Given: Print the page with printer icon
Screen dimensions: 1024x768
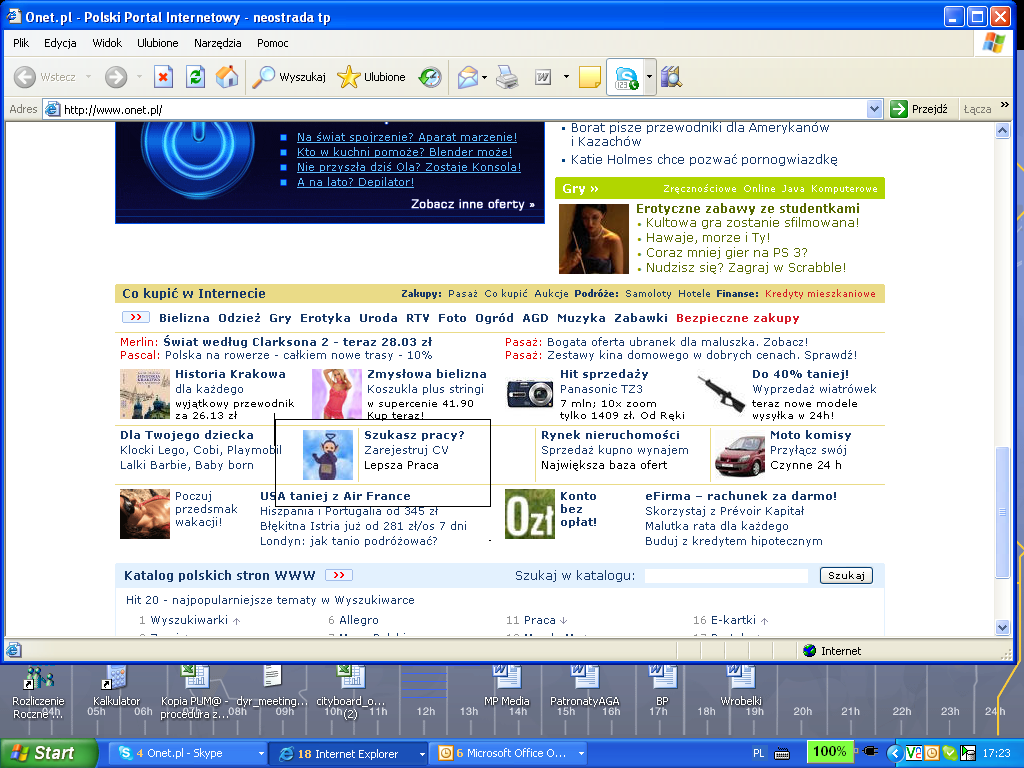Looking at the screenshot, I should (507, 77).
